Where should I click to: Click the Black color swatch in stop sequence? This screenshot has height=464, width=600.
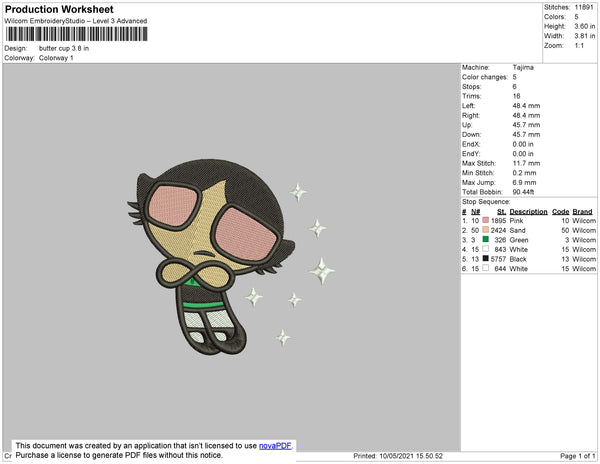coord(486,259)
